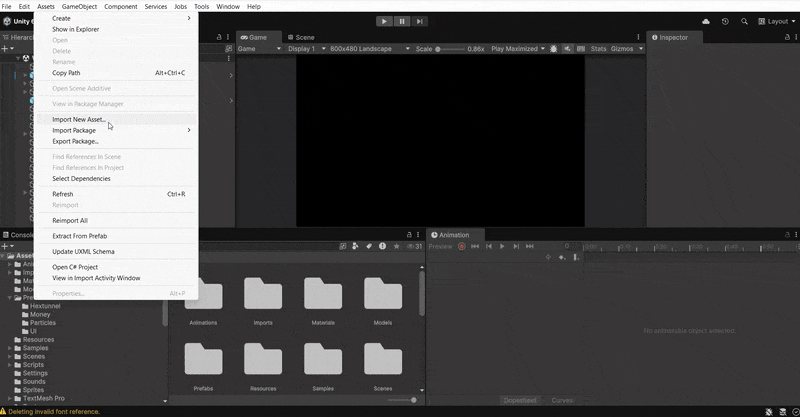Screen dimensions: 800x417
Task: Expand the TextMesh Pro folder
Action: (10, 398)
